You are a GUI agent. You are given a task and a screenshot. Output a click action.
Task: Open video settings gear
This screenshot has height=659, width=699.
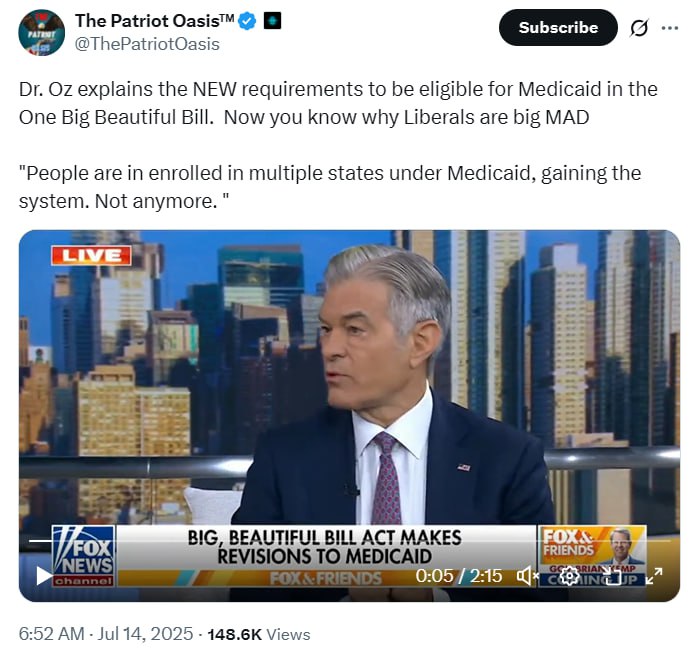click(x=569, y=576)
